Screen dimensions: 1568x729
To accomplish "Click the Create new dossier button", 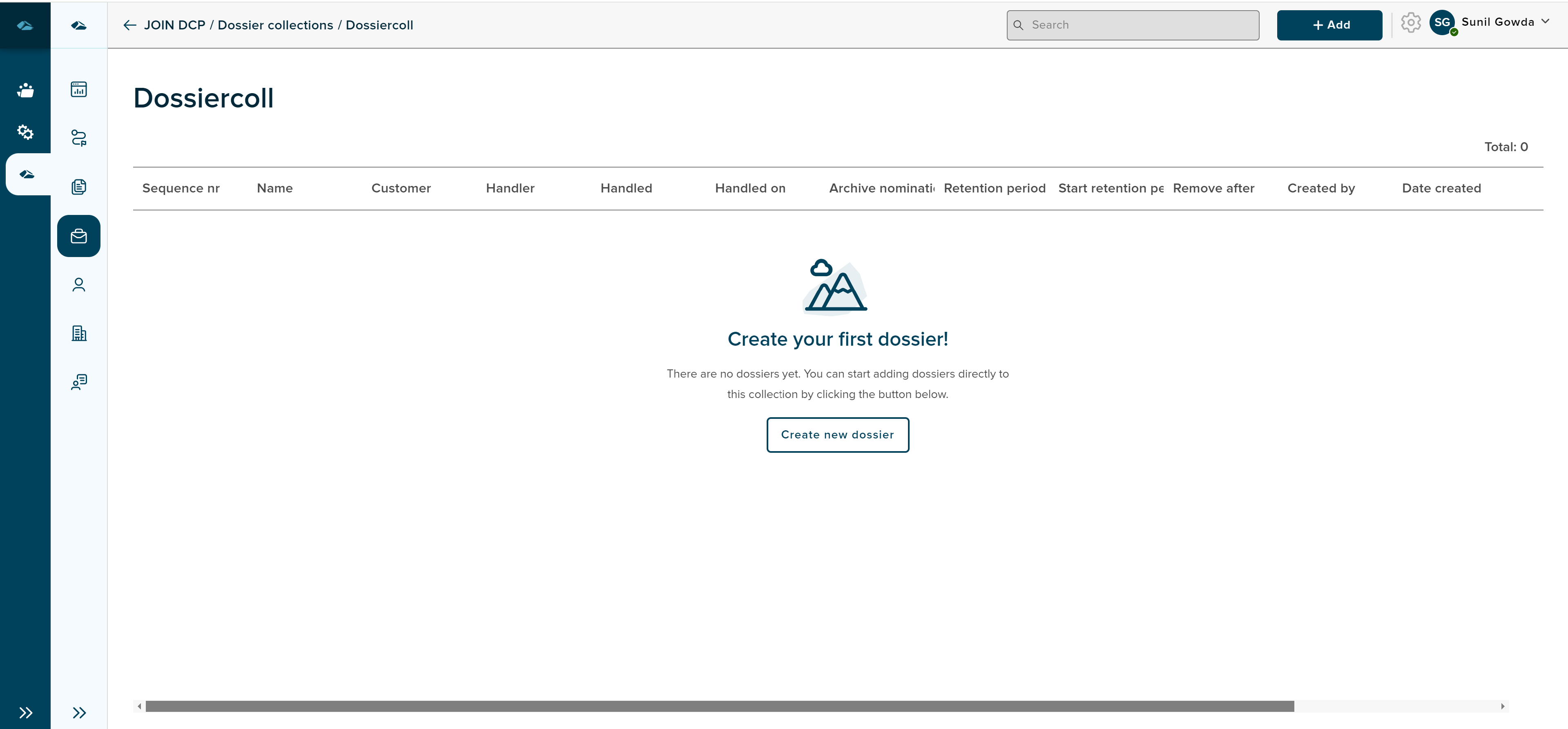I will (837, 435).
